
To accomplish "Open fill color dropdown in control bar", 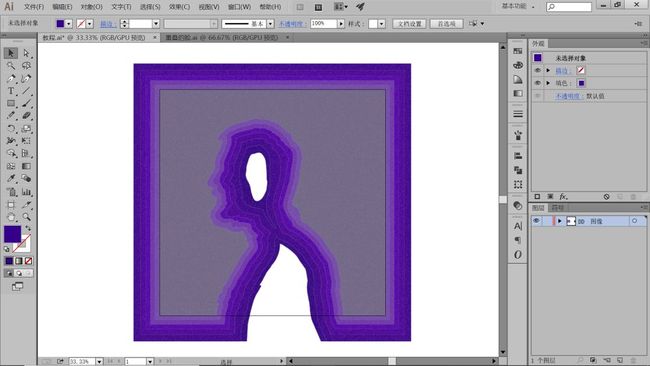I will click(69, 24).
